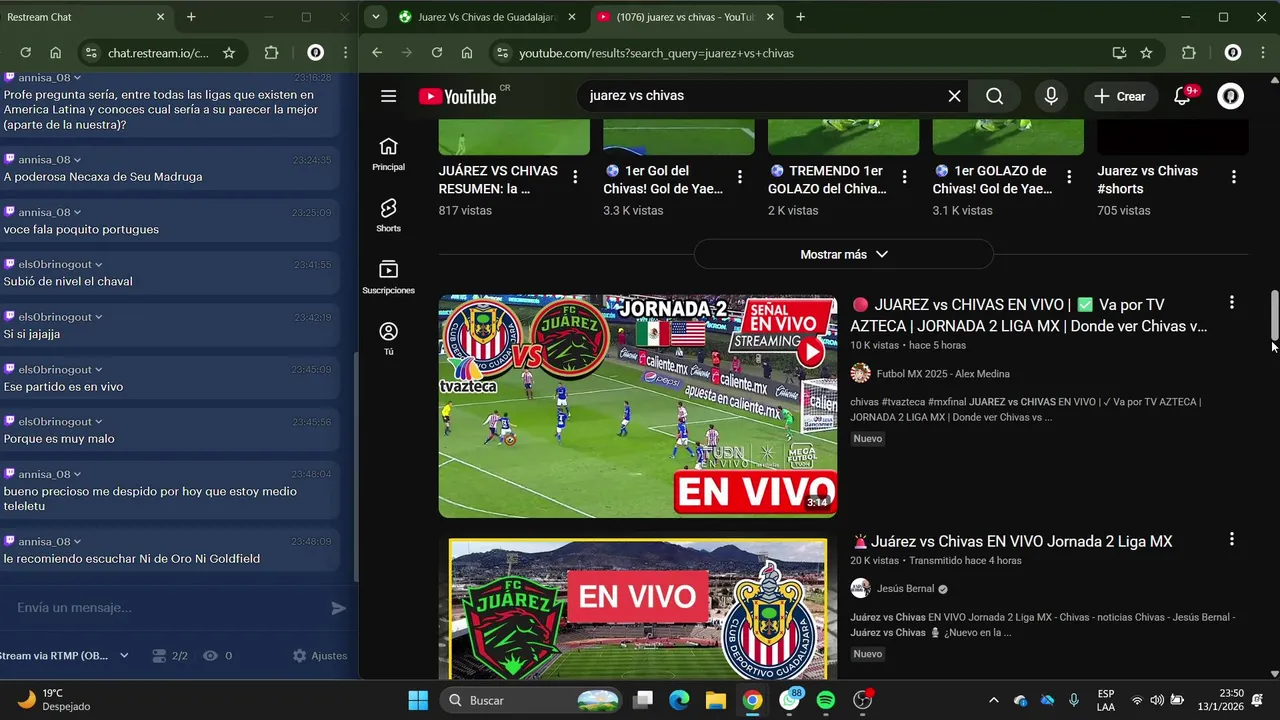Expand Stream via RTMP dropdown
This screenshot has width=1280, height=720.
124,656
